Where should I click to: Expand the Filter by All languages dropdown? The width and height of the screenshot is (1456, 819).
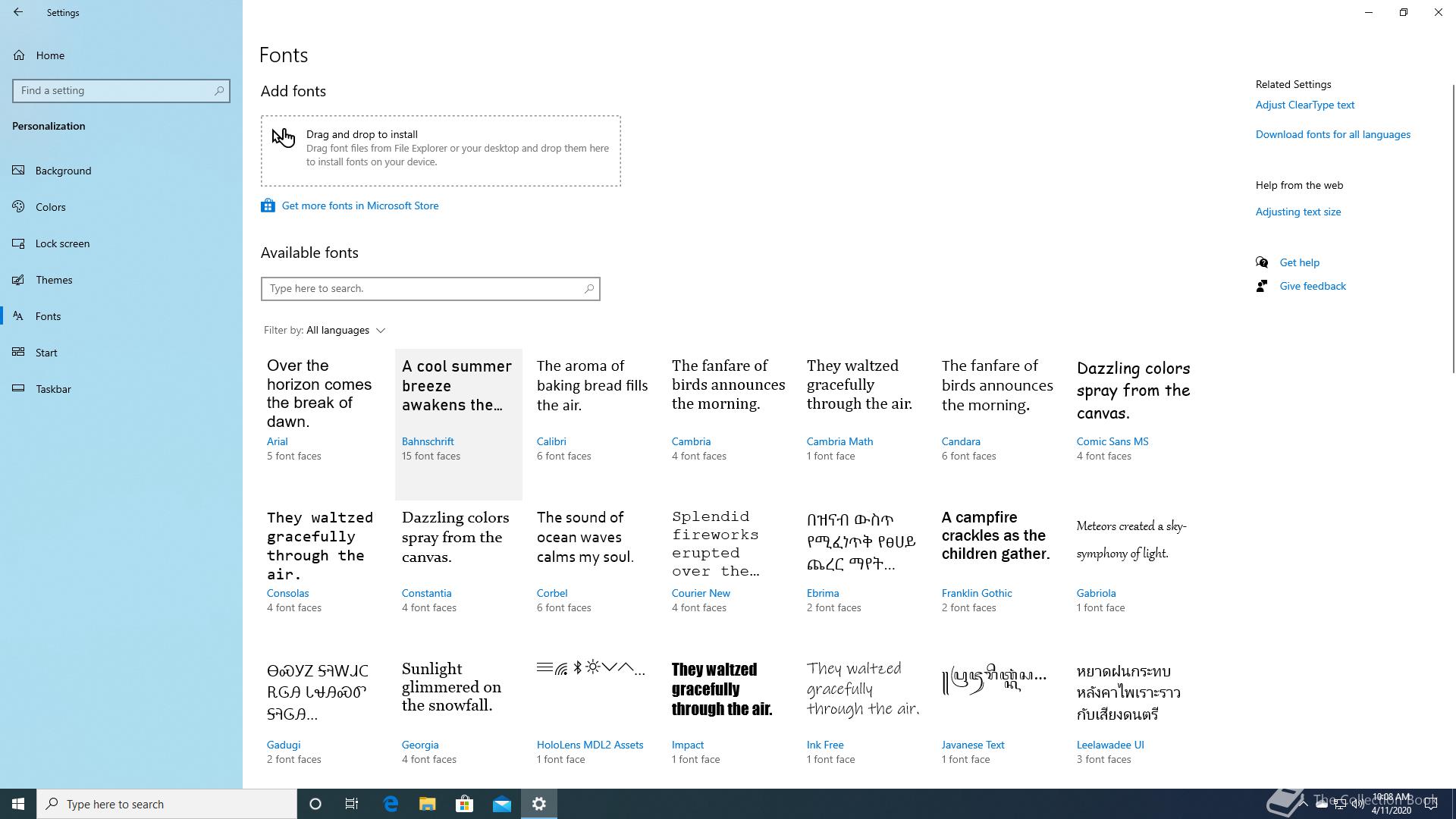345,331
